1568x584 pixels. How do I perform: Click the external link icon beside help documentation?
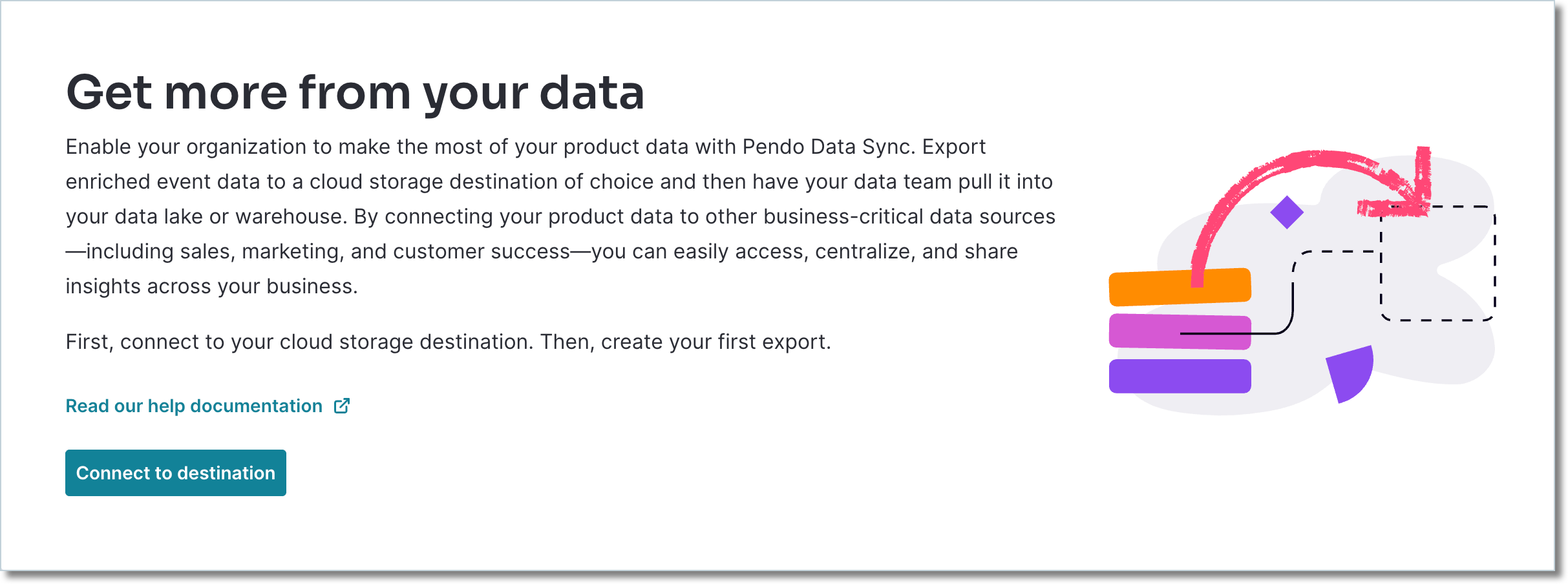pyautogui.click(x=342, y=406)
